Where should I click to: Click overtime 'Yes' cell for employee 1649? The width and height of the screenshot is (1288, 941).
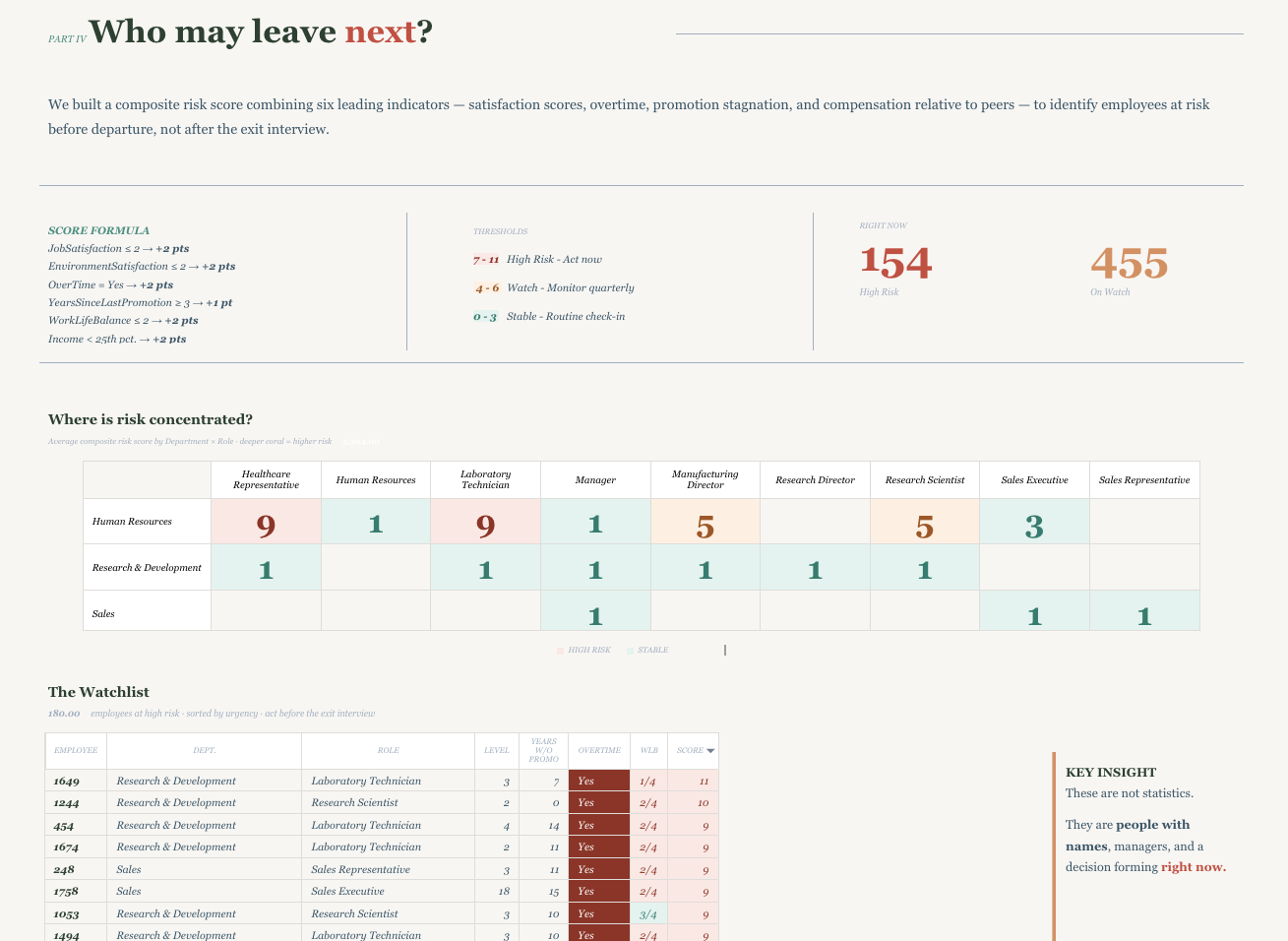tap(599, 781)
